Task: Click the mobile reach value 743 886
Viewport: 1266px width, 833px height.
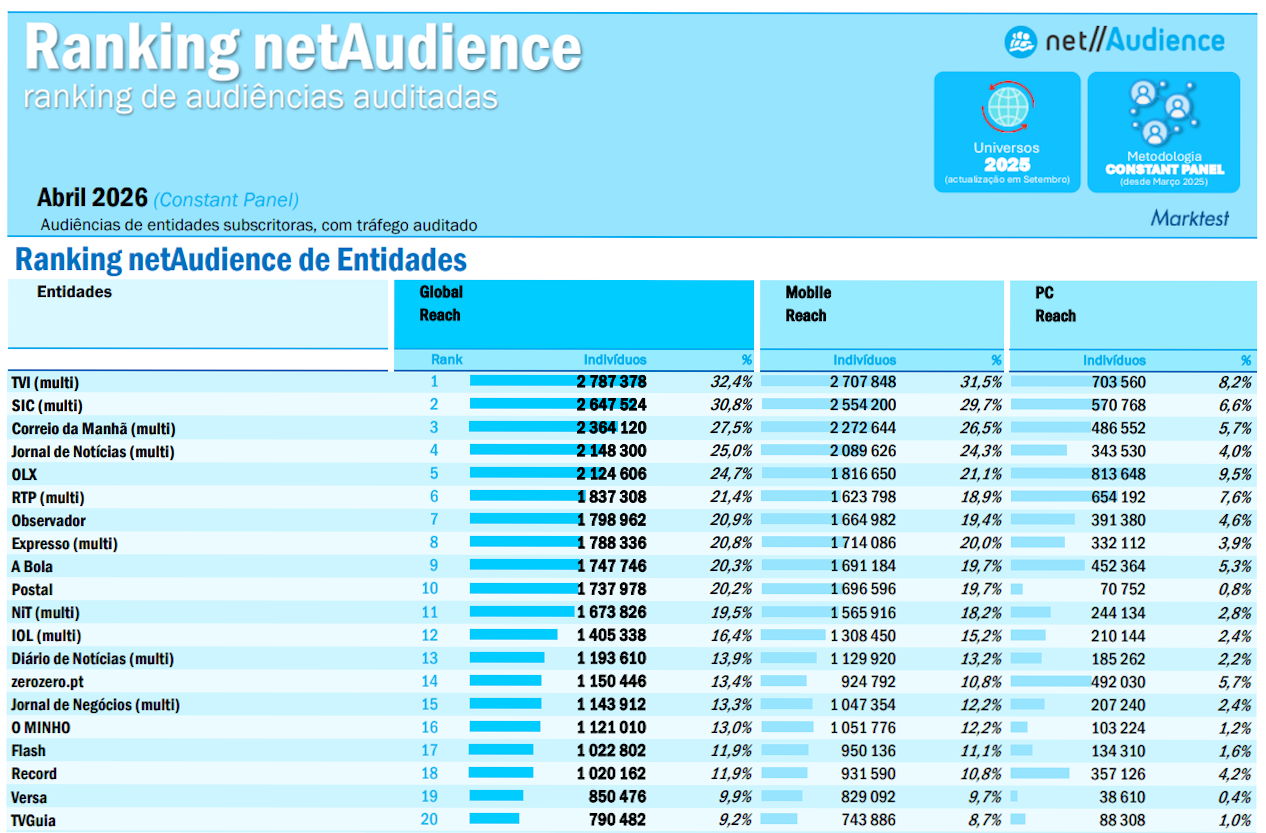Action: 868,820
